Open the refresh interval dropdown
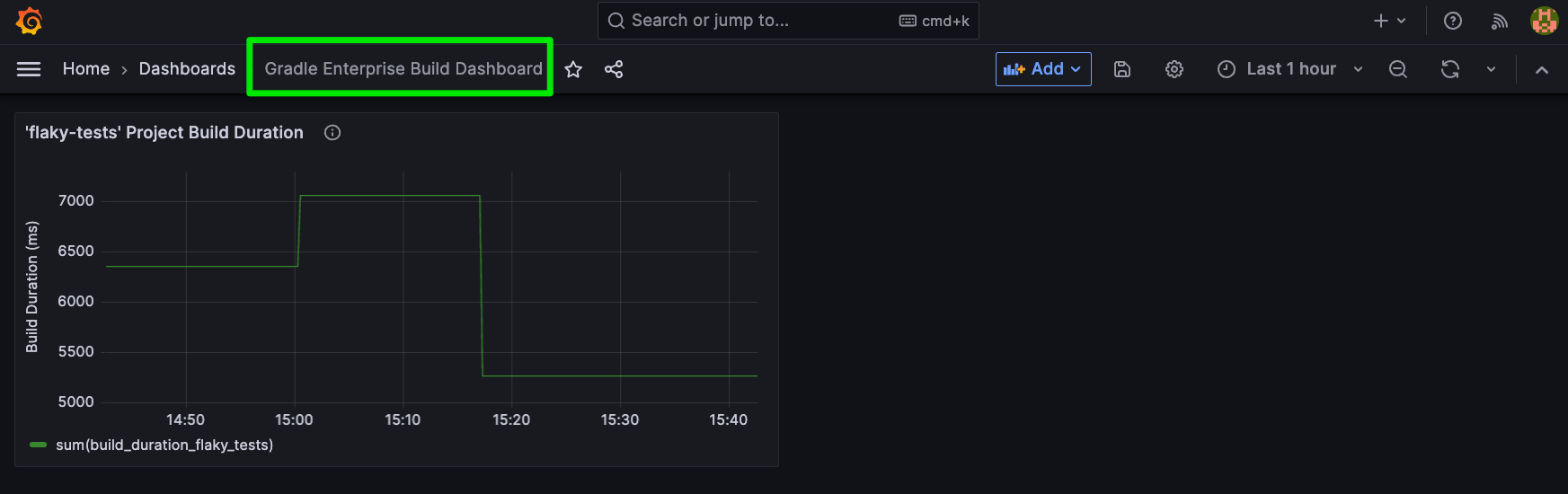This screenshot has width=1568, height=494. [x=1491, y=69]
